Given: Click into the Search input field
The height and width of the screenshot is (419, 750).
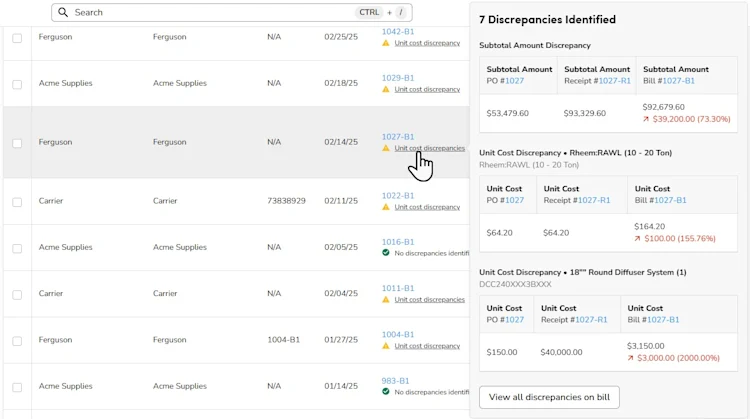Looking at the screenshot, I should pos(232,12).
